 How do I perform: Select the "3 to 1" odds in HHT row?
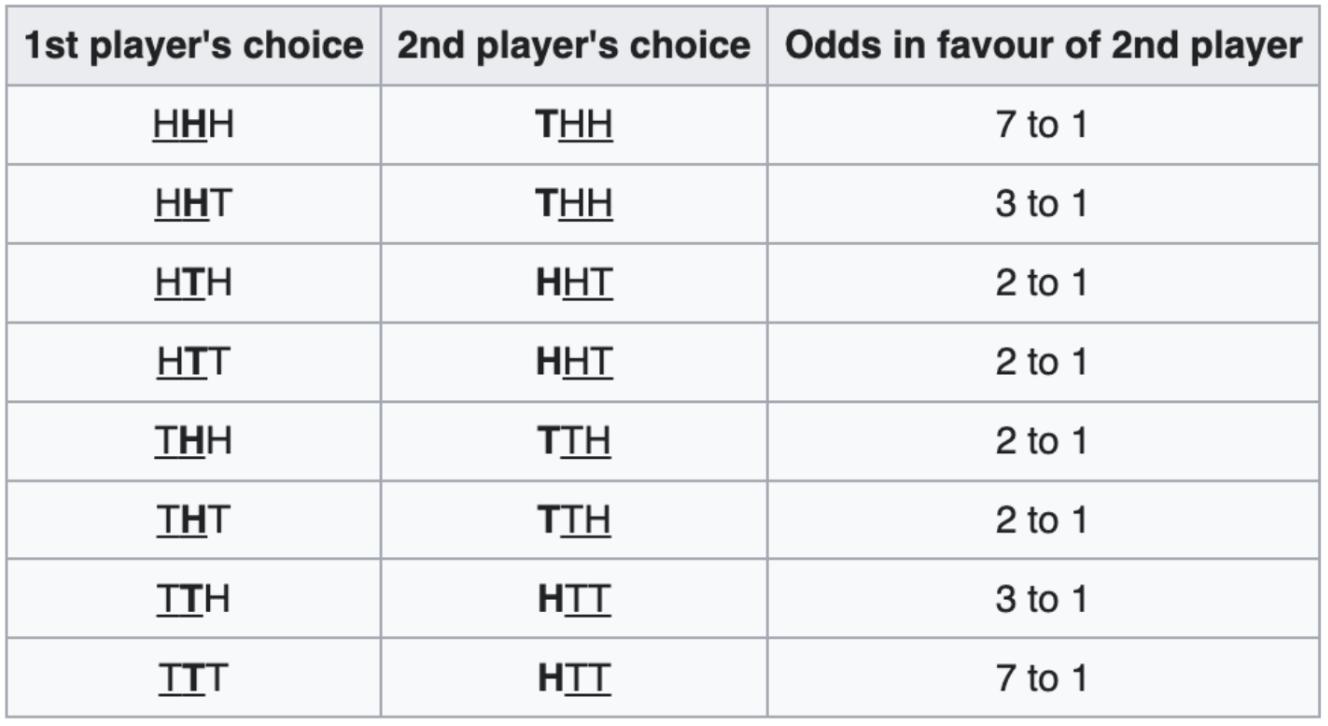[x=1041, y=204]
